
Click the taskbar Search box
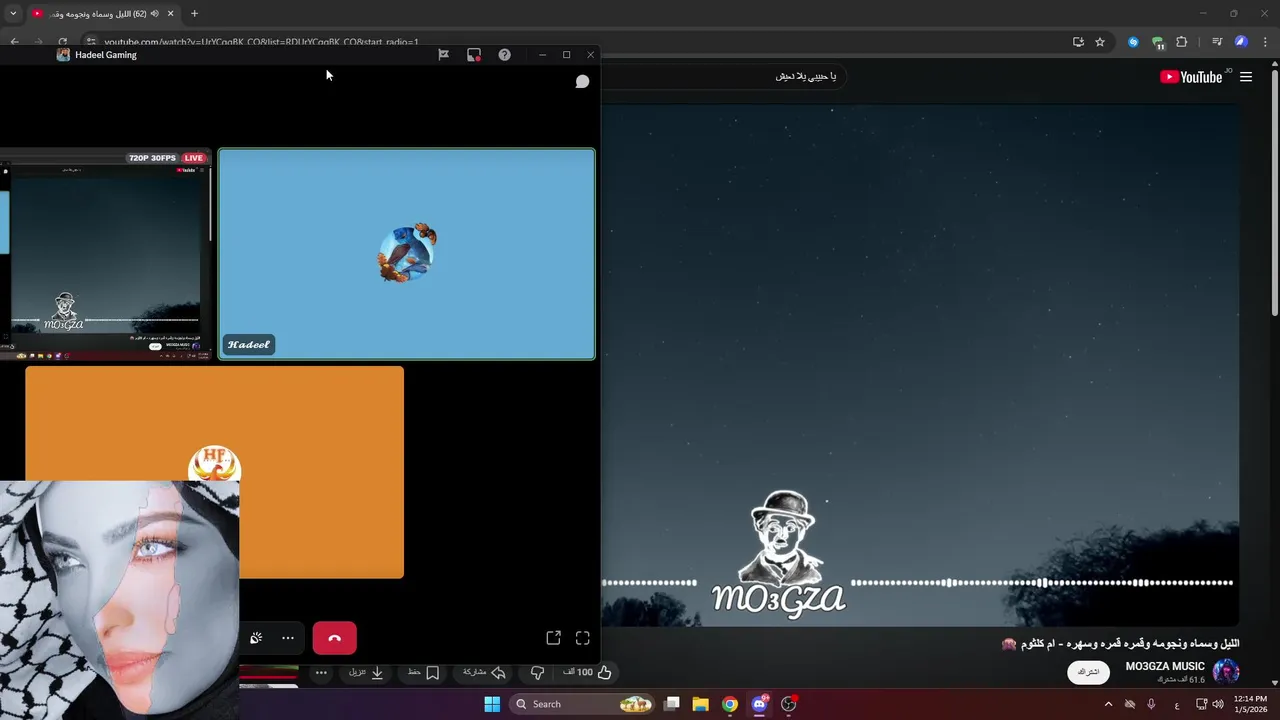point(584,704)
